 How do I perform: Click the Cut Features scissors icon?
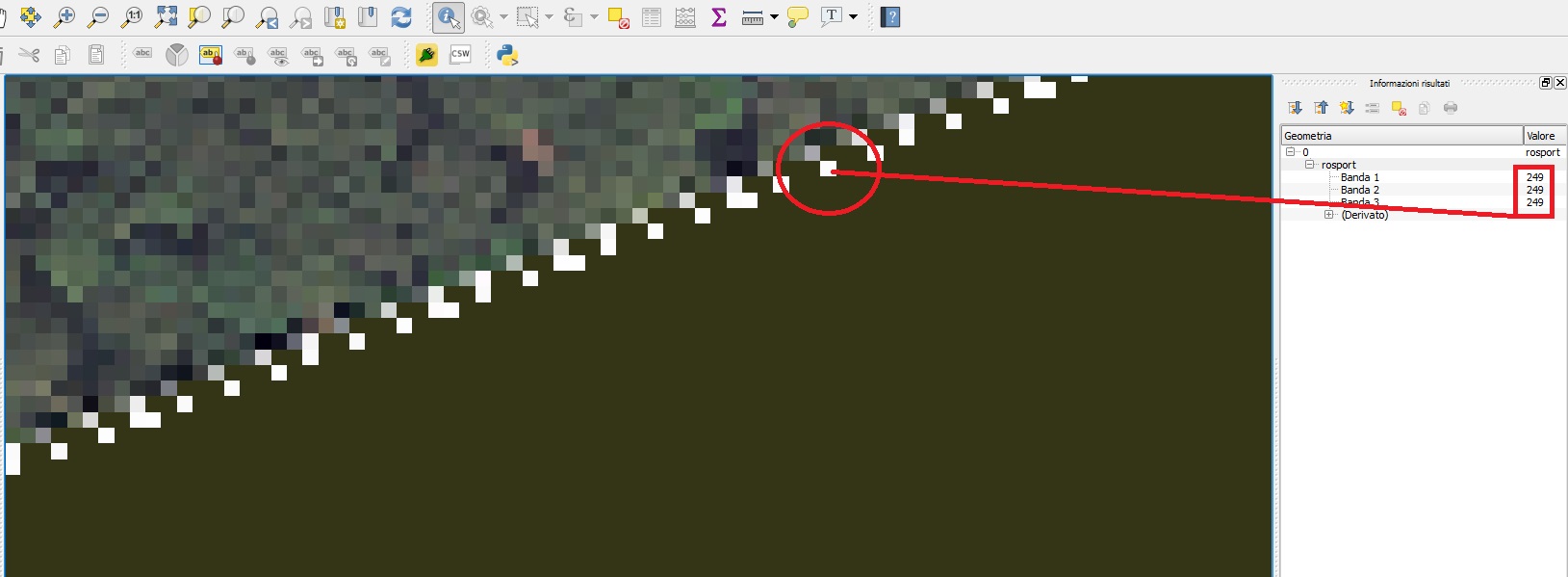29,55
